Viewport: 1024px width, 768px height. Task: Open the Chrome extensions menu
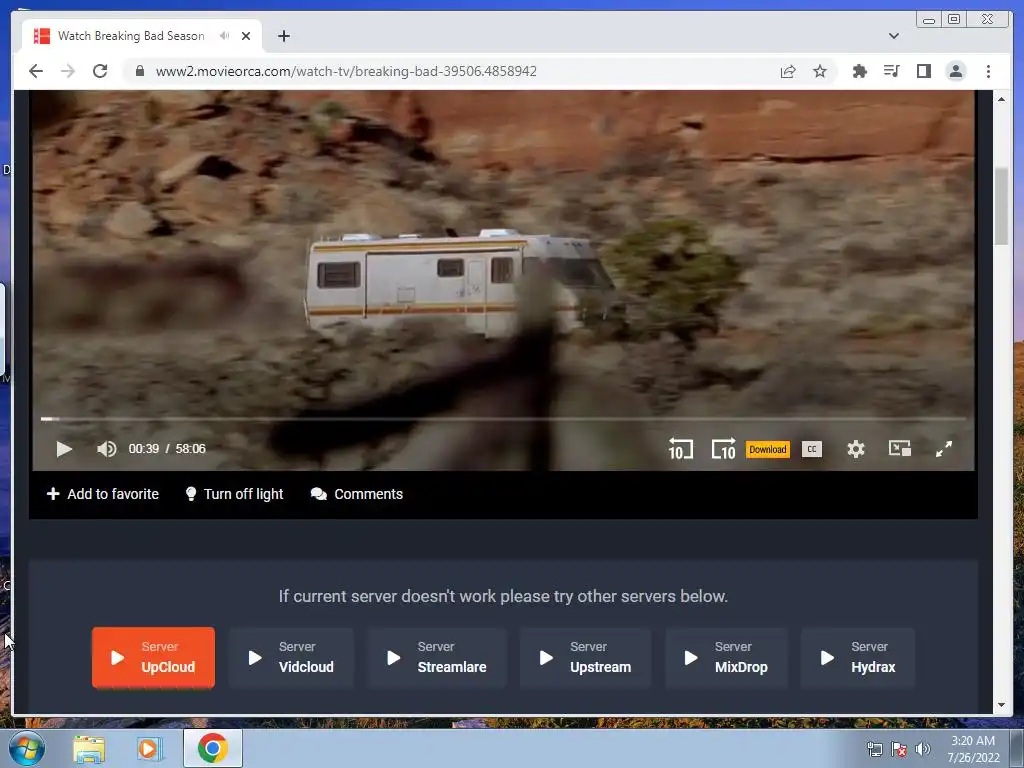click(x=859, y=71)
